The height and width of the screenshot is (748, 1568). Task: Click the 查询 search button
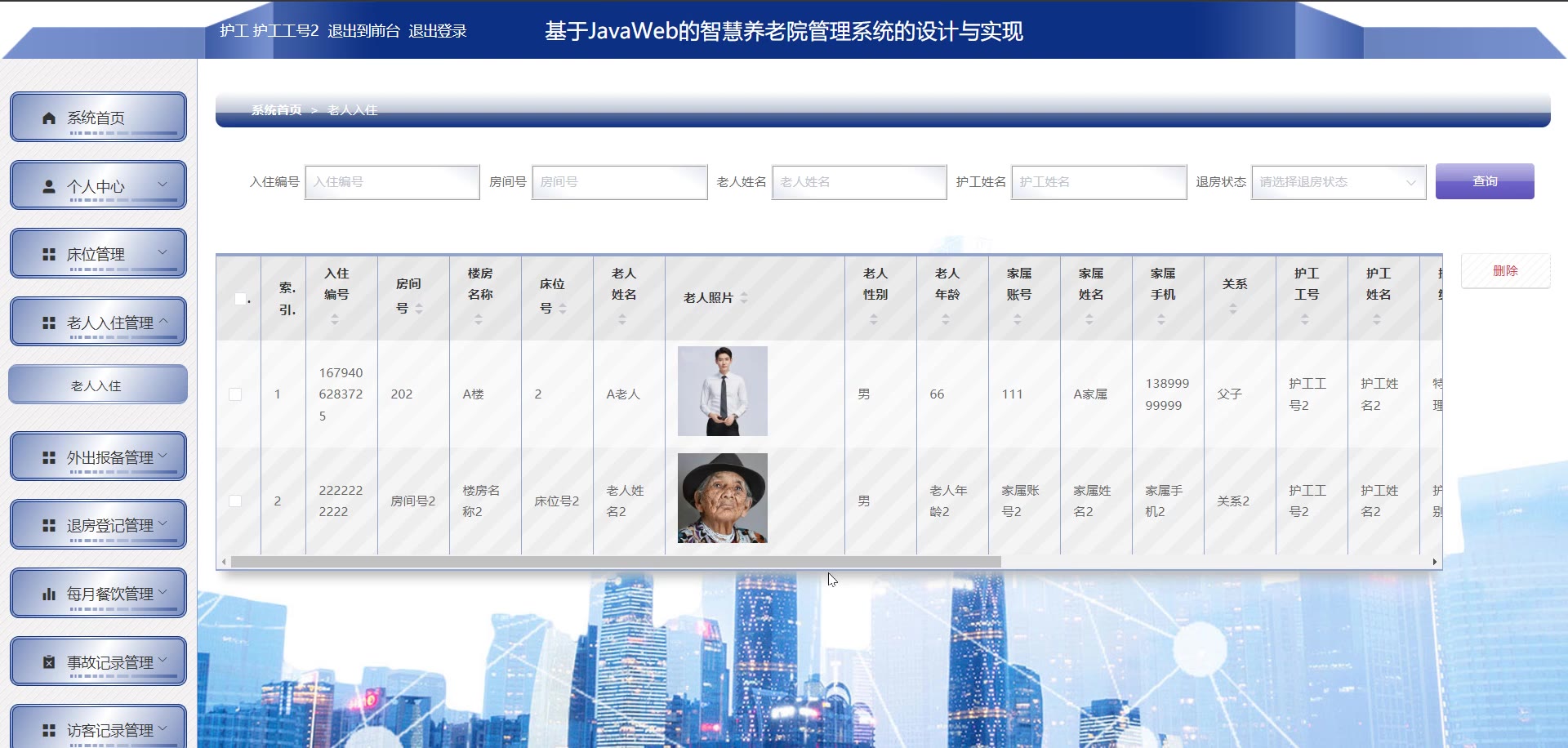1485,181
